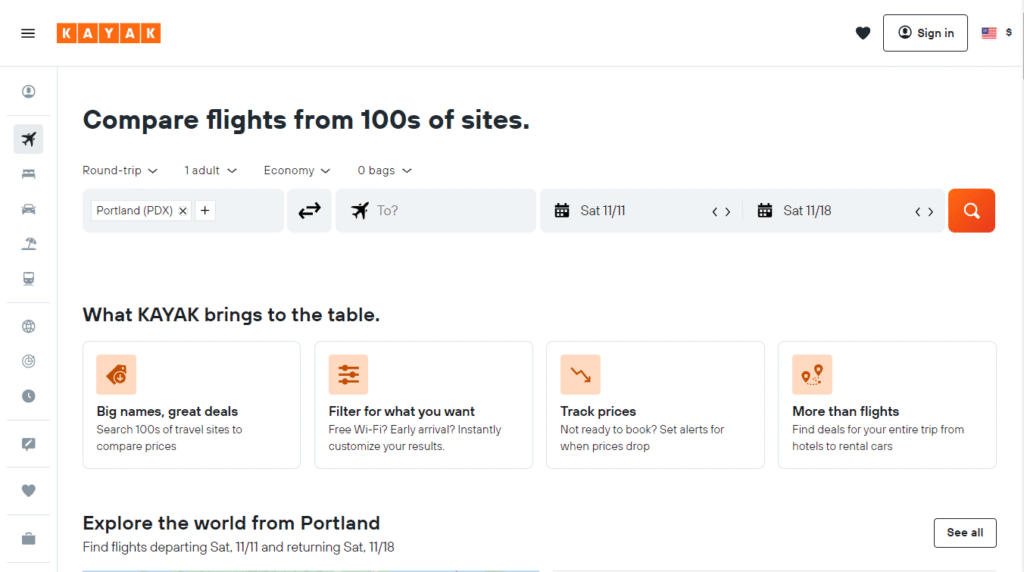The height and width of the screenshot is (572, 1024).
Task: Click the KAYAK logo
Action: pyautogui.click(x=109, y=33)
